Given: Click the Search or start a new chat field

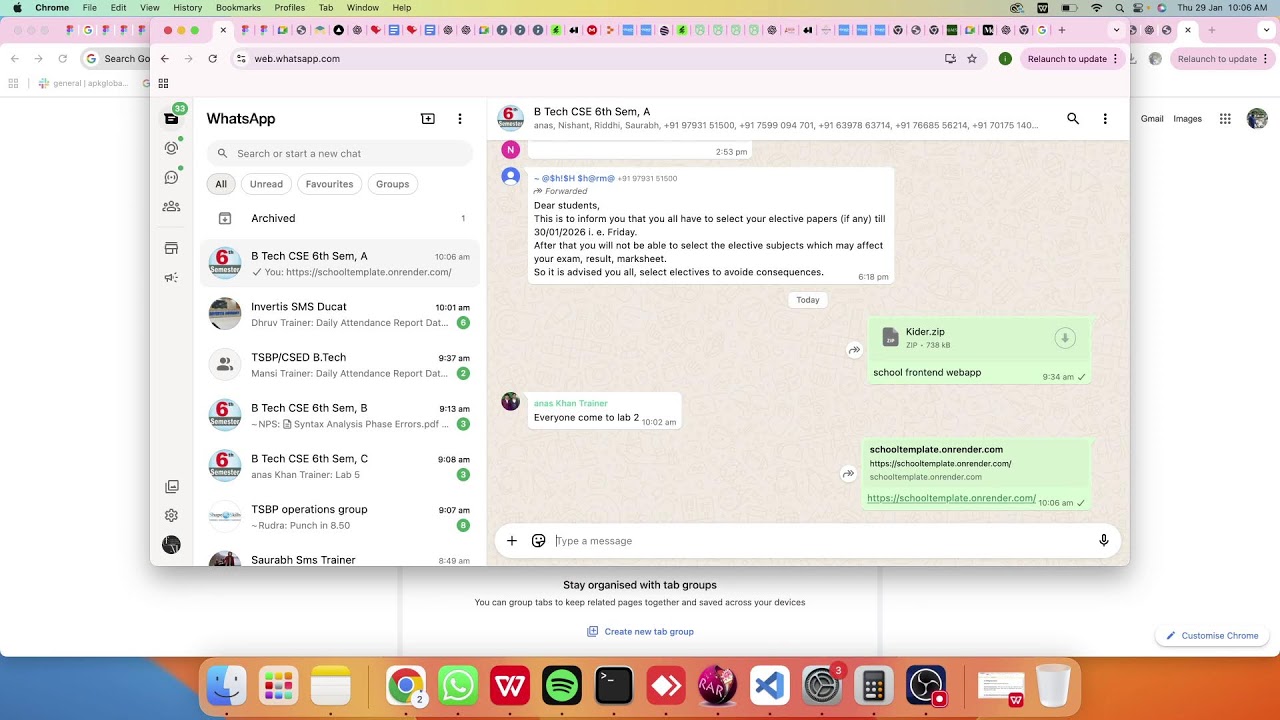Looking at the screenshot, I should click(340, 153).
